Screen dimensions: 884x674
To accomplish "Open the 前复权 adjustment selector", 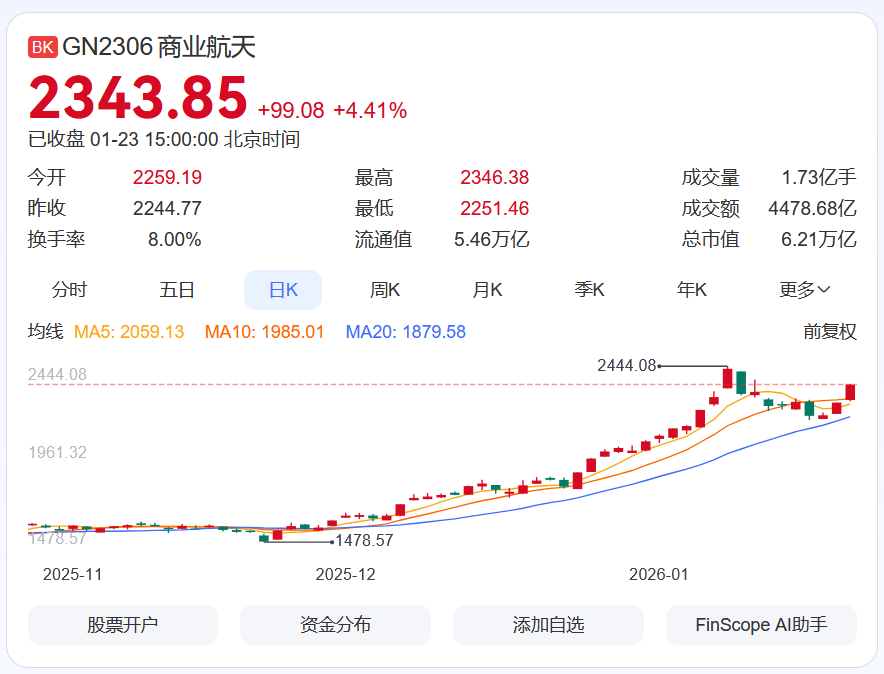I will (x=830, y=332).
